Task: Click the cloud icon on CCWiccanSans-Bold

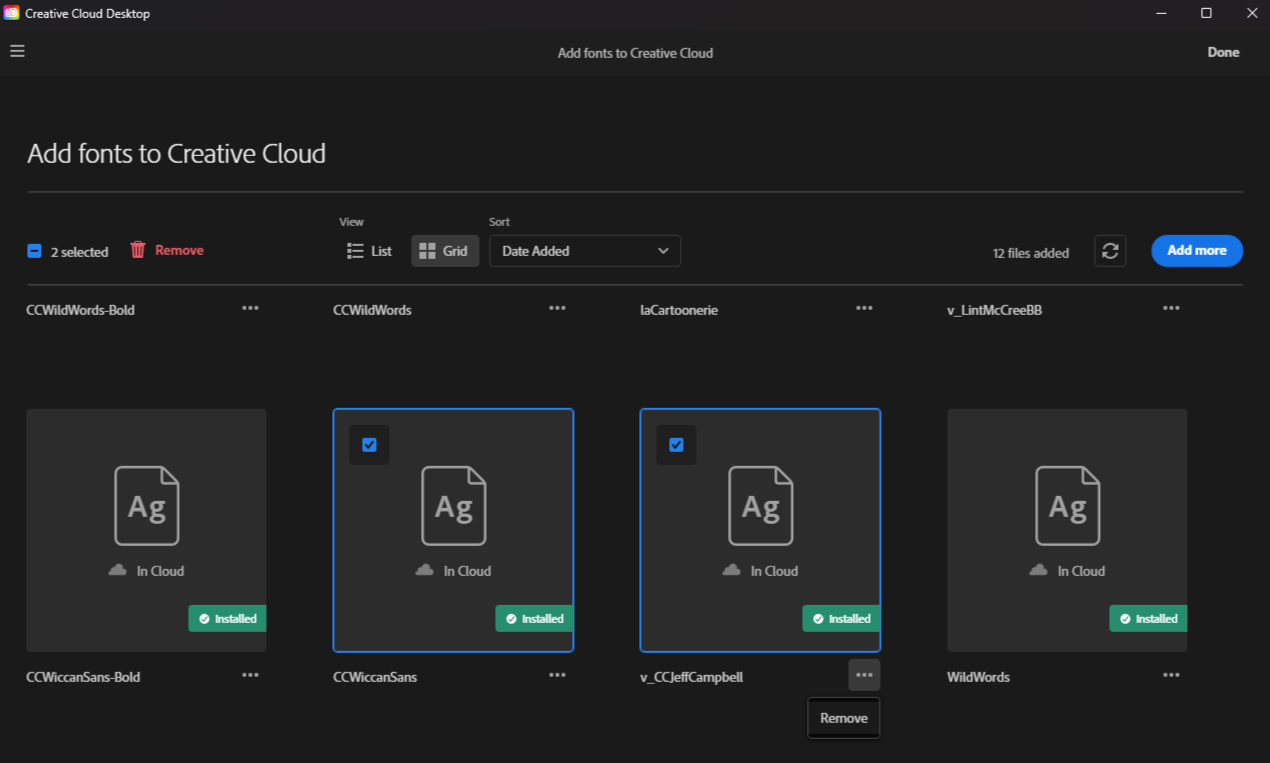Action: (x=116, y=570)
